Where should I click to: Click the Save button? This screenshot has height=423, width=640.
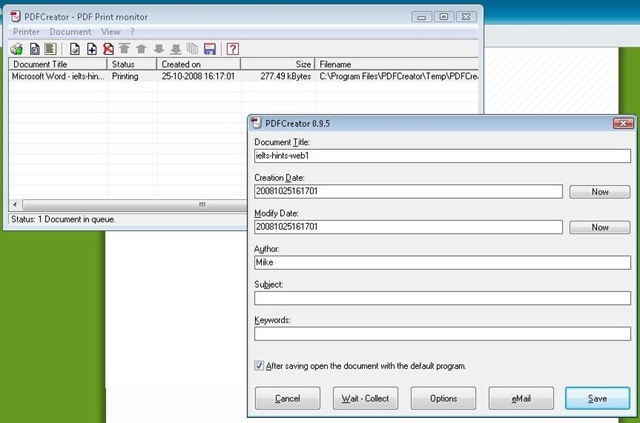(598, 399)
